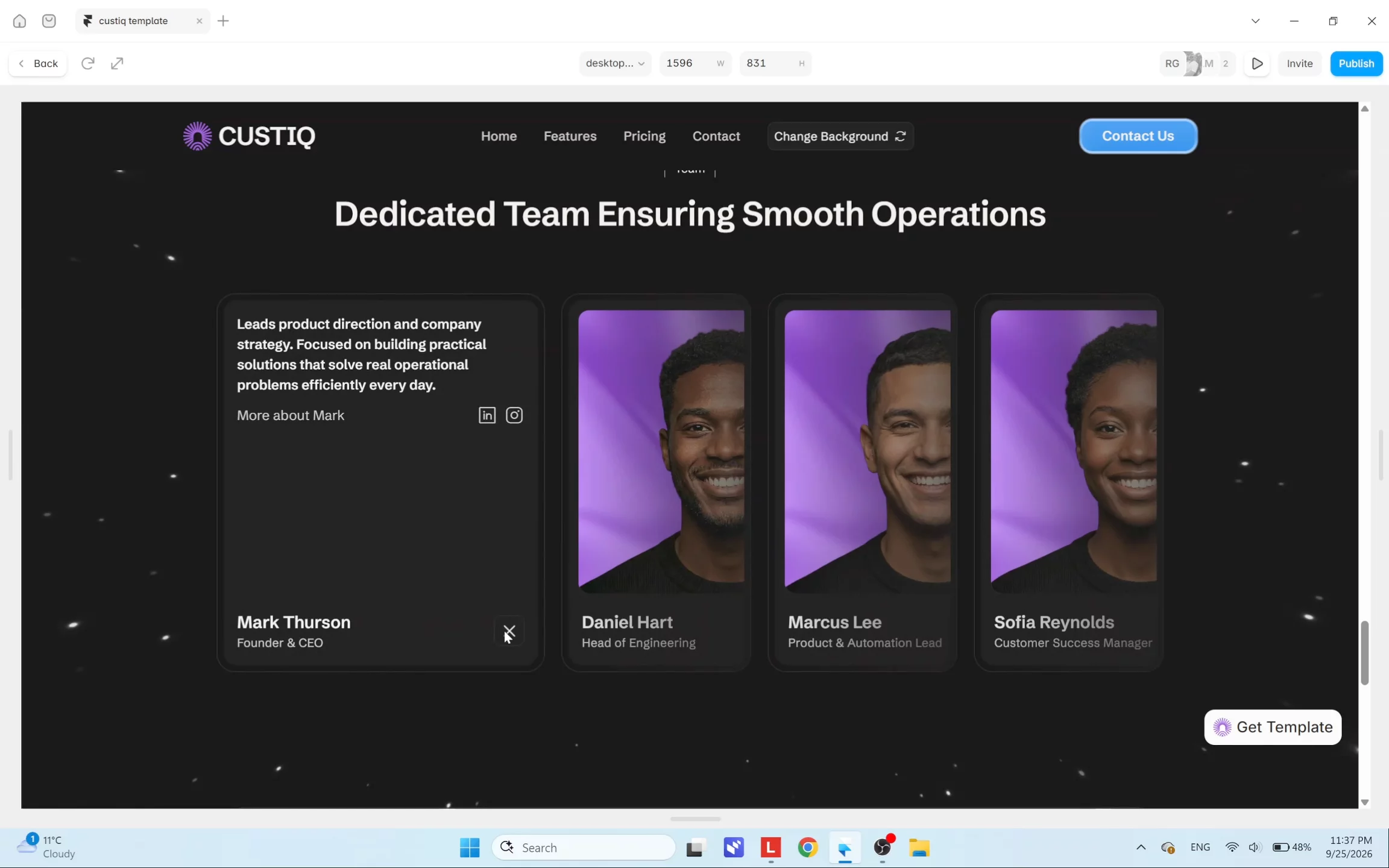Image resolution: width=1389 pixels, height=868 pixels.
Task: Go to the Pricing nav link
Action: (x=644, y=136)
